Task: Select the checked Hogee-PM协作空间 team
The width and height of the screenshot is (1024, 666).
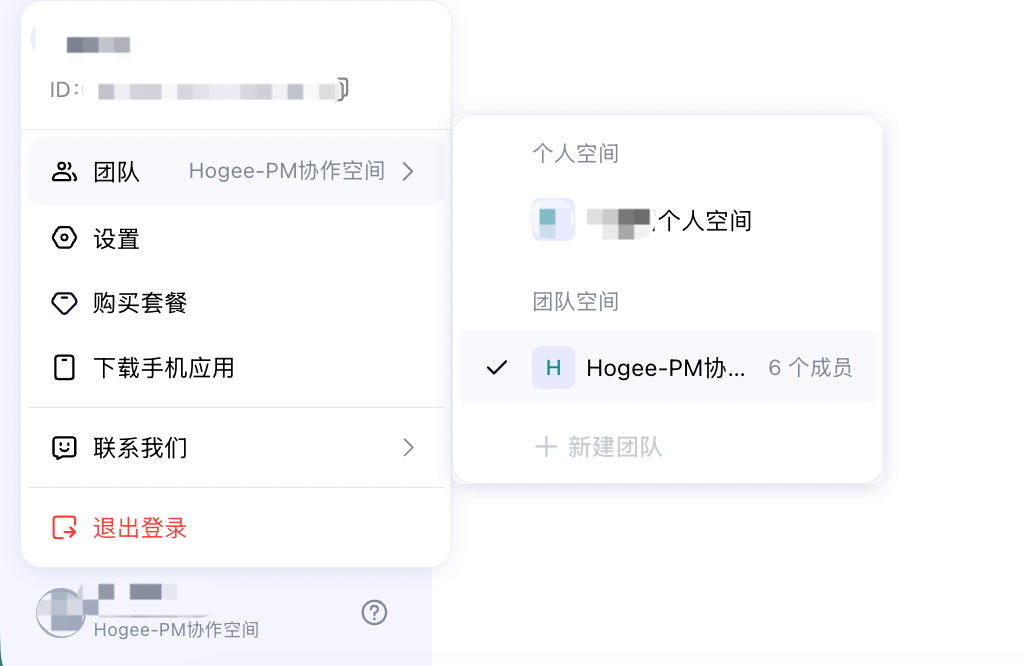Action: pyautogui.click(x=667, y=367)
